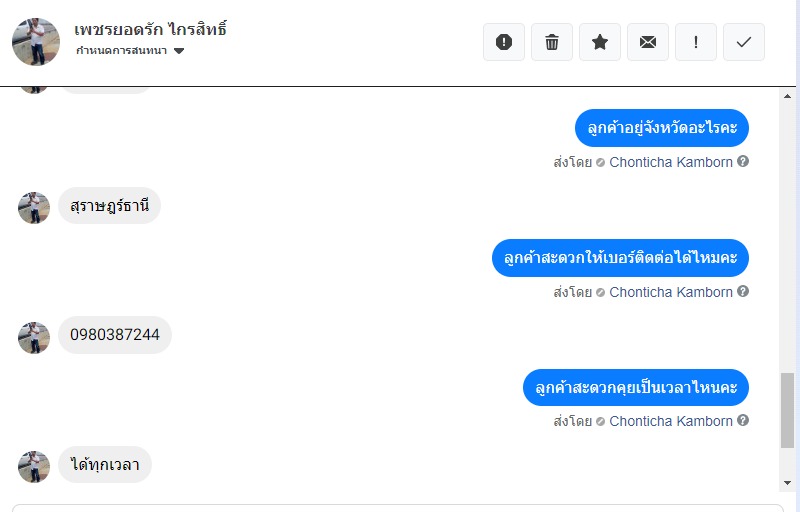Click the ได้ทุกเวลา reply bubble
The height and width of the screenshot is (512, 800).
tap(105, 465)
